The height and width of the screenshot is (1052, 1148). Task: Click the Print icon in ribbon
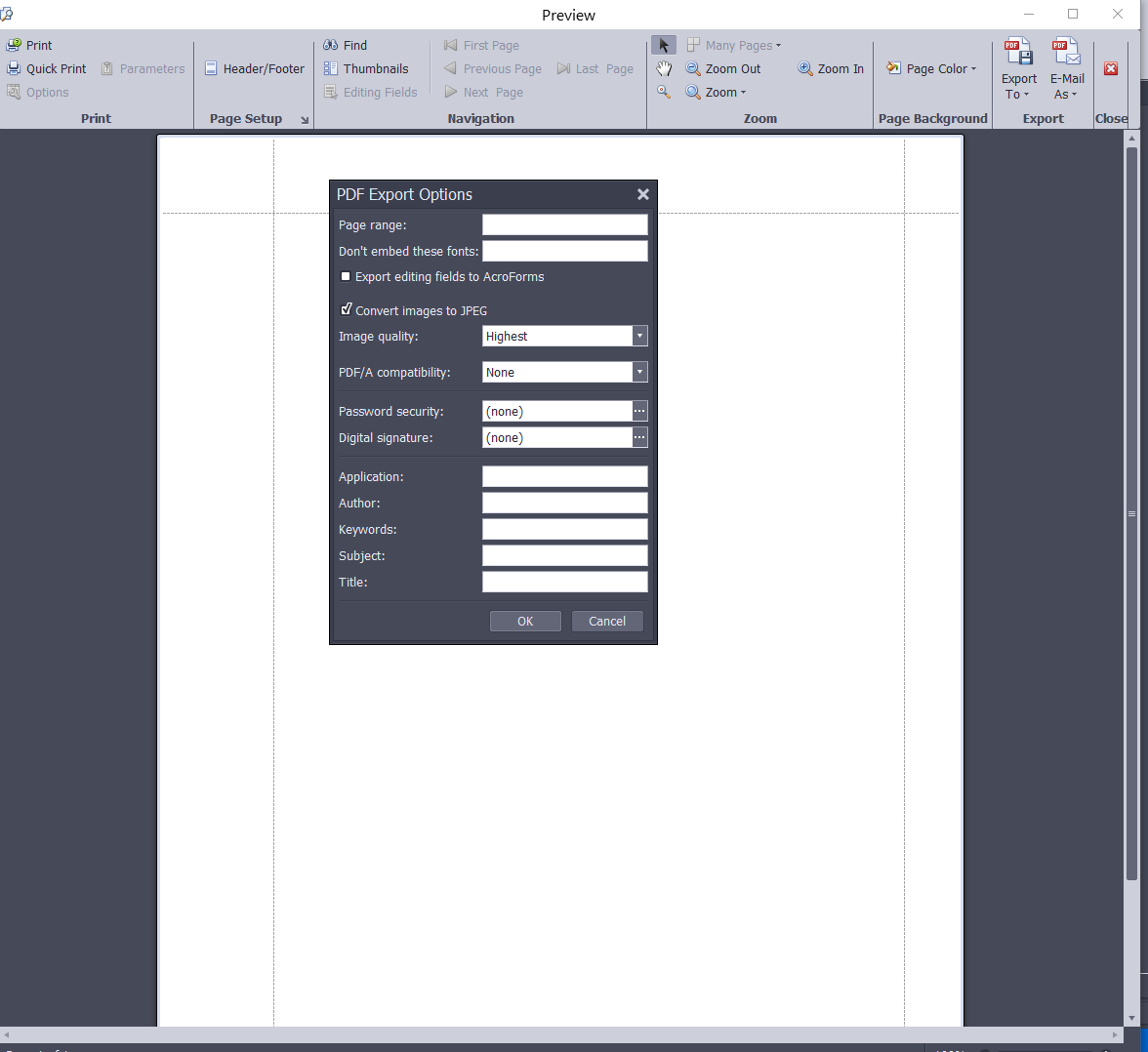[x=15, y=45]
